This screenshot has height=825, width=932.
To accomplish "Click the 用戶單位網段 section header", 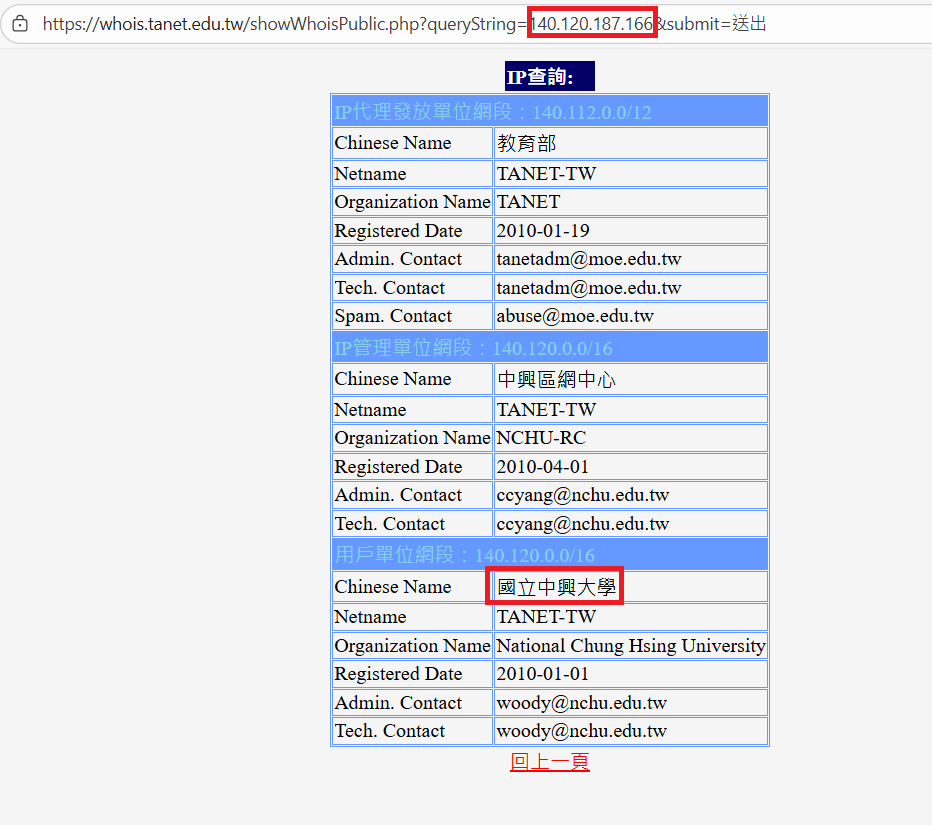I will 550,554.
